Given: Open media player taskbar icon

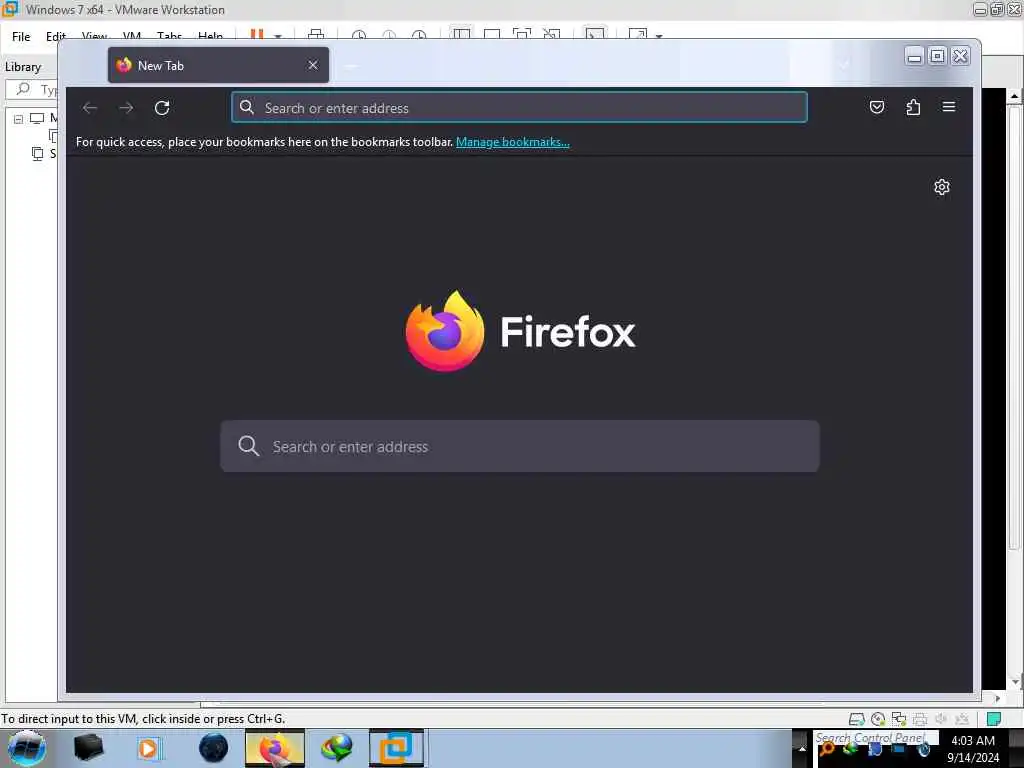Looking at the screenshot, I should pyautogui.click(x=148, y=748).
